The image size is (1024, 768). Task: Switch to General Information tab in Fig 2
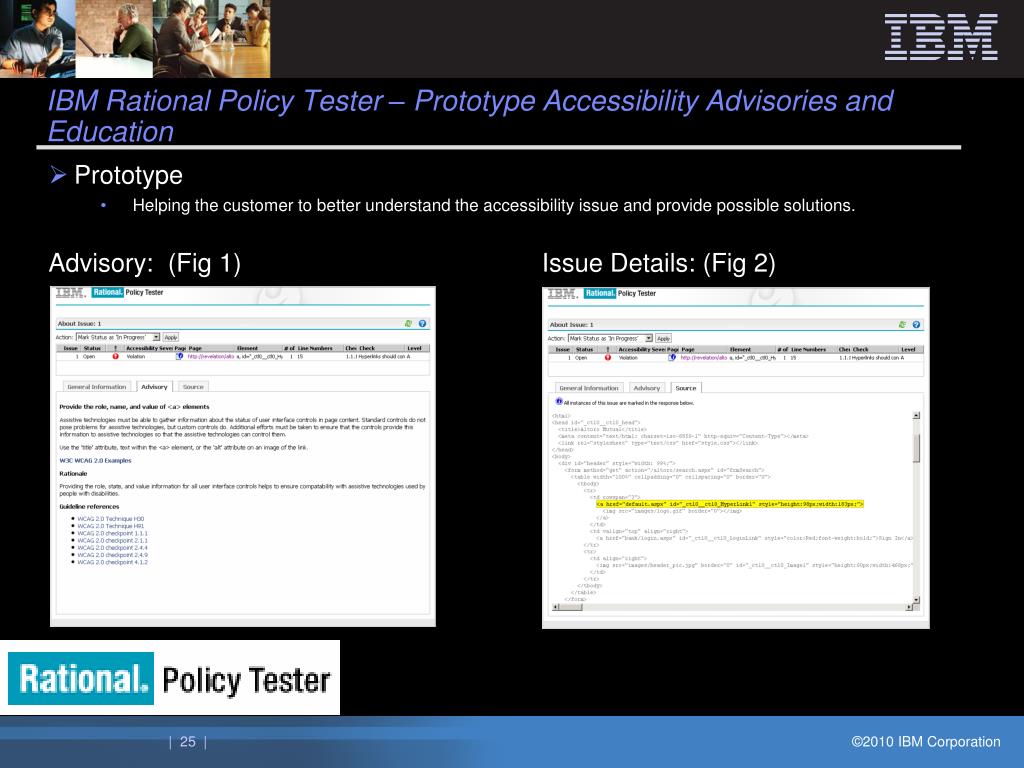(x=589, y=388)
